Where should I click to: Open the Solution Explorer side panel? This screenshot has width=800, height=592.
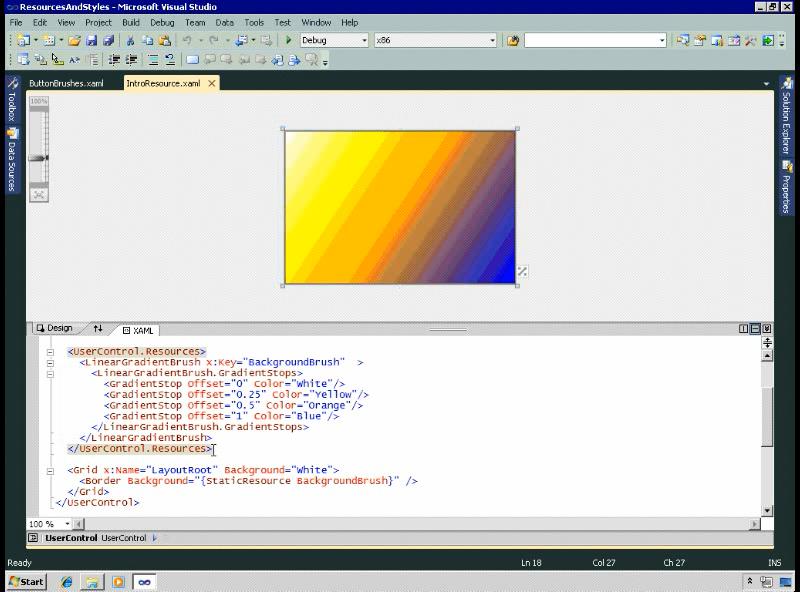click(786, 117)
